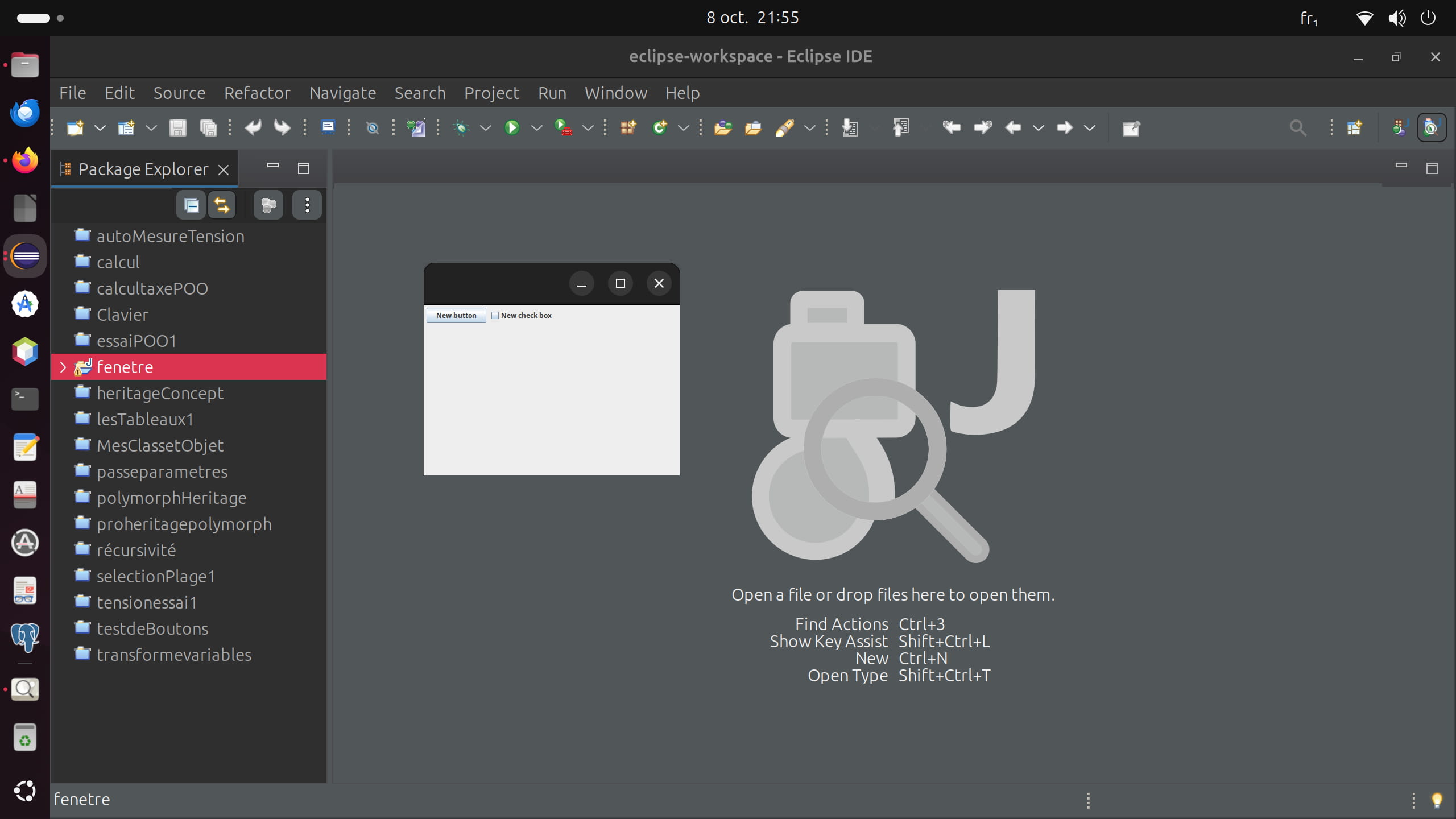Expand the fenetre project tree
1456x819 pixels.
[x=63, y=367]
